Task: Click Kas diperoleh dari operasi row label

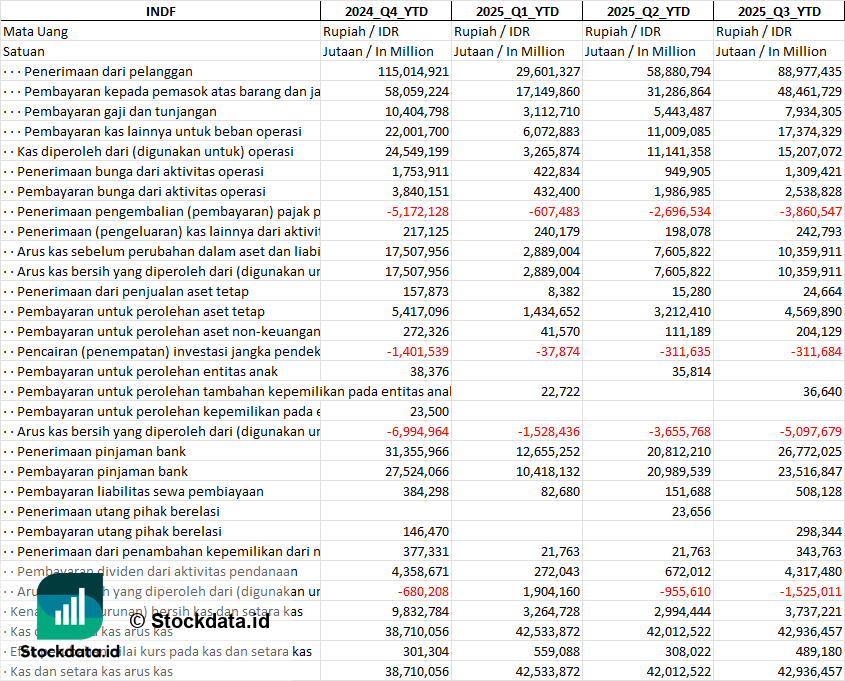Action: 155,151
